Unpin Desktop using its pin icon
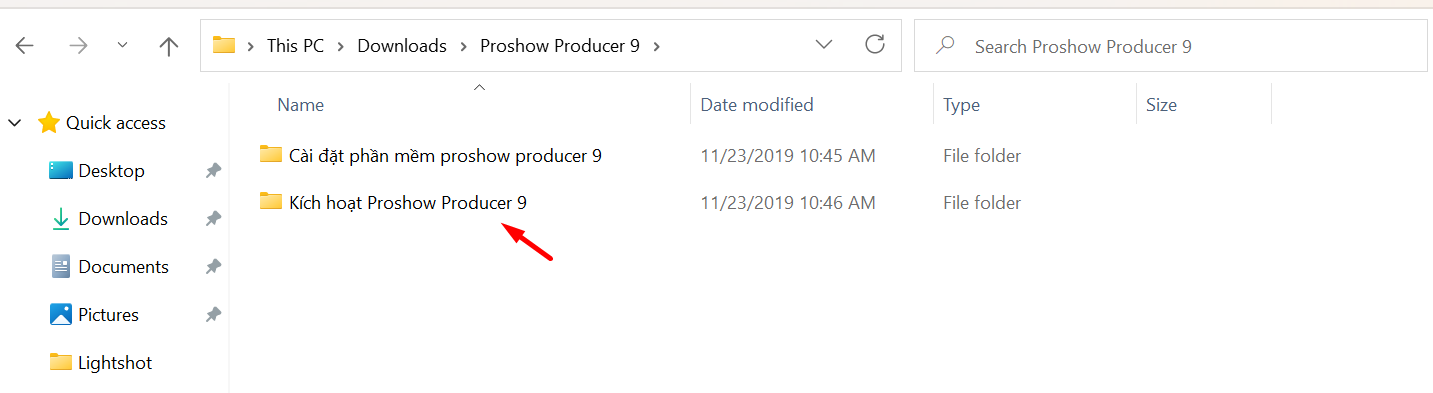Image resolution: width=1433 pixels, height=393 pixels. 213,171
